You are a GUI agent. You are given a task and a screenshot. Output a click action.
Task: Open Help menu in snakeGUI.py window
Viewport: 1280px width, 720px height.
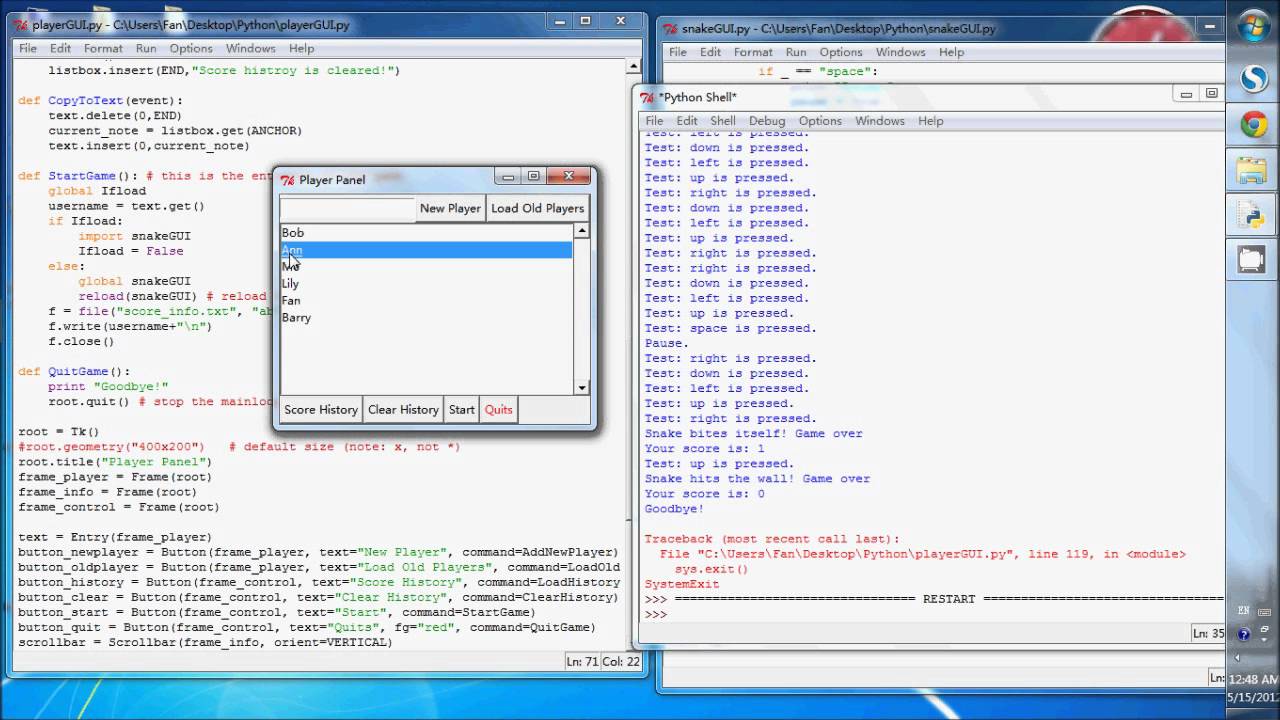click(x=951, y=52)
